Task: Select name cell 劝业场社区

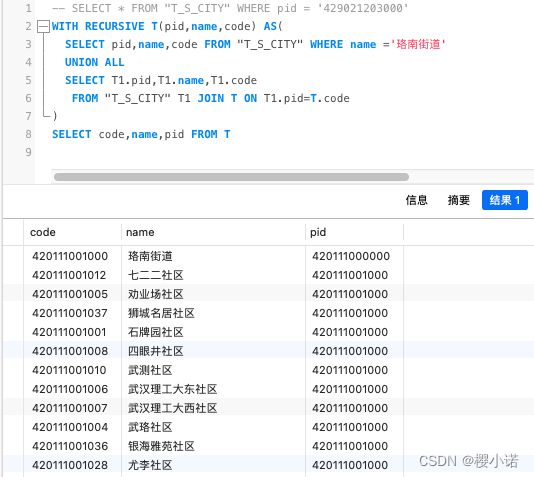Action: coord(156,294)
